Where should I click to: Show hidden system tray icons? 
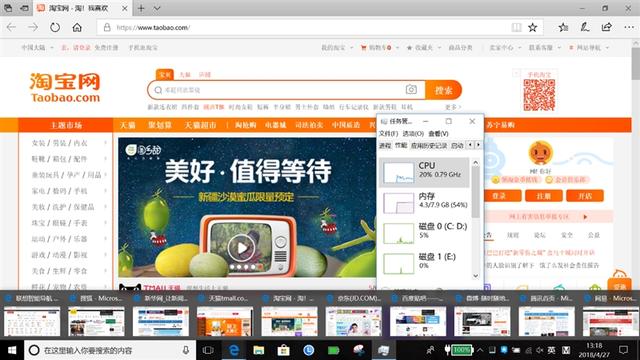pyautogui.click(x=480, y=350)
